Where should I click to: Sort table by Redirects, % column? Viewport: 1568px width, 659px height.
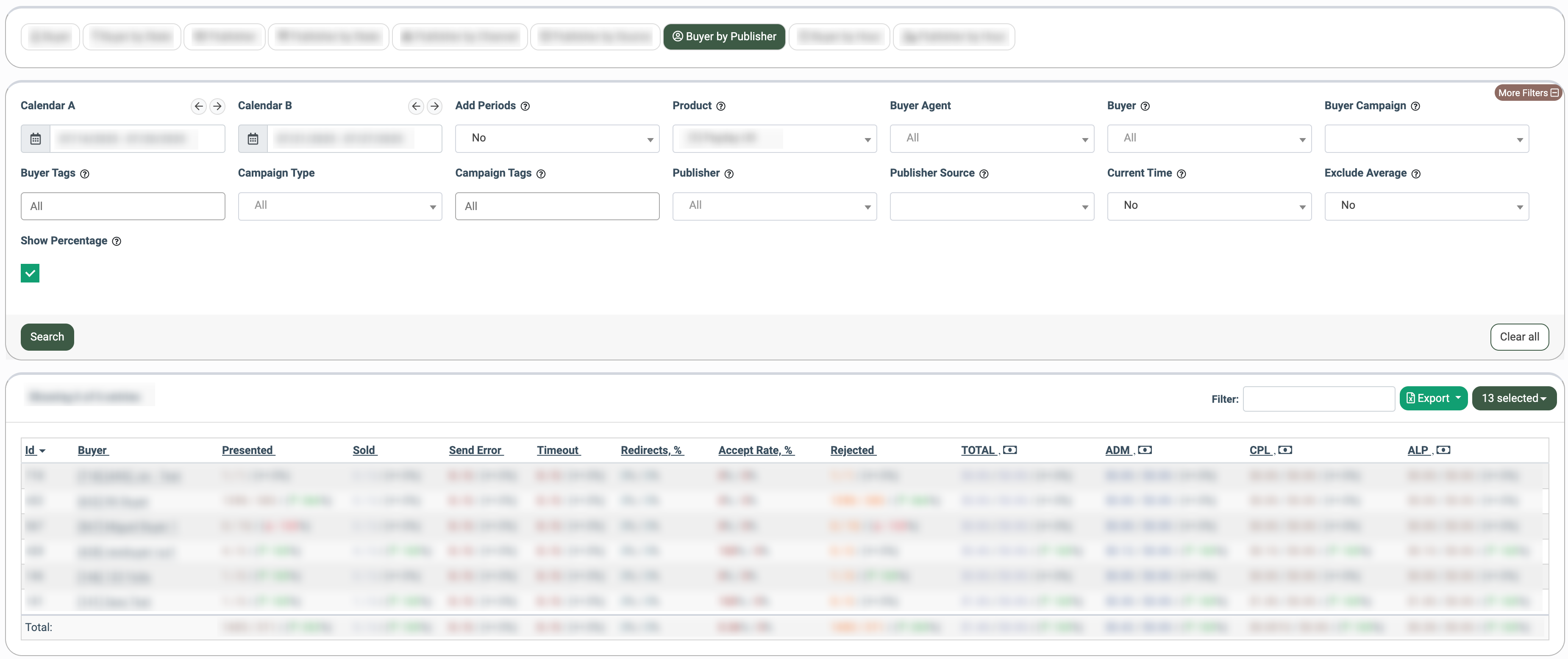coord(652,450)
